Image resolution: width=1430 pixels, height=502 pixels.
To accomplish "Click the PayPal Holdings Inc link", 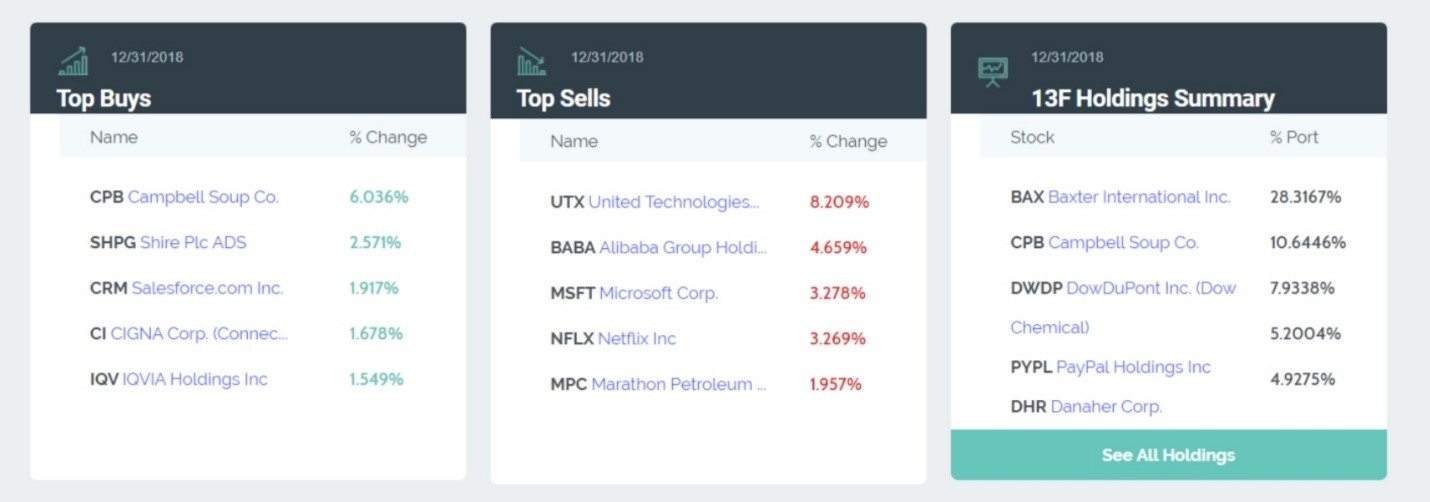I will pos(1133,367).
